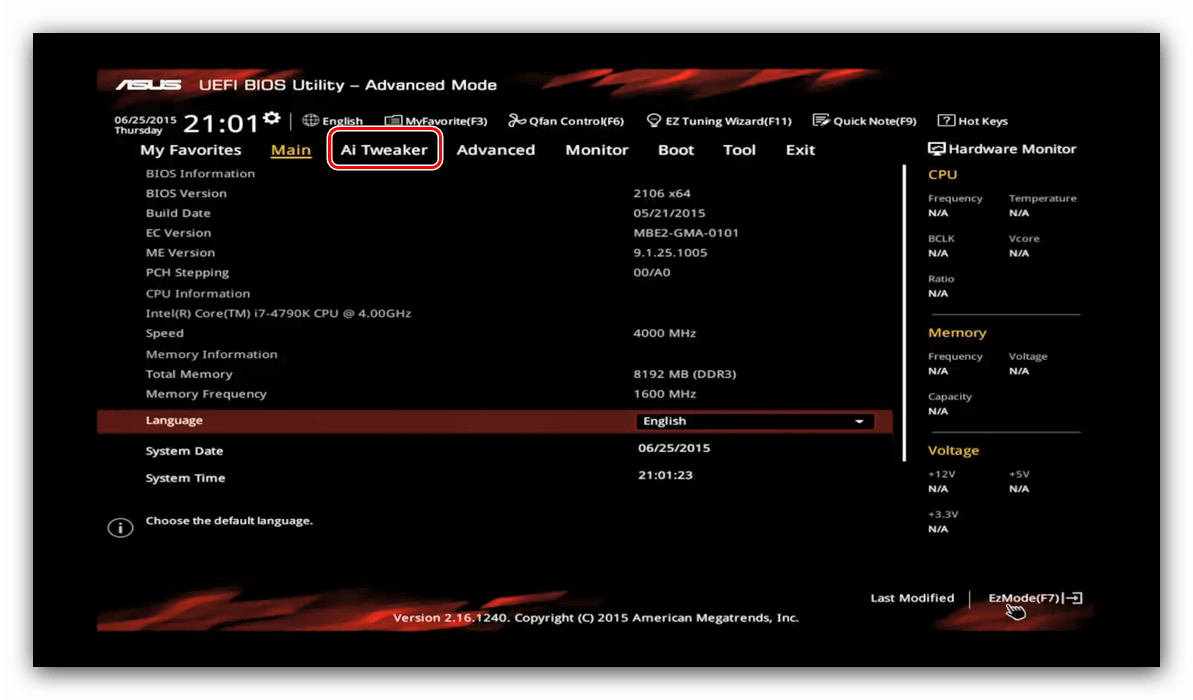The width and height of the screenshot is (1193, 700).
Task: Click the Ratio label under CPU
Action: coord(941,279)
